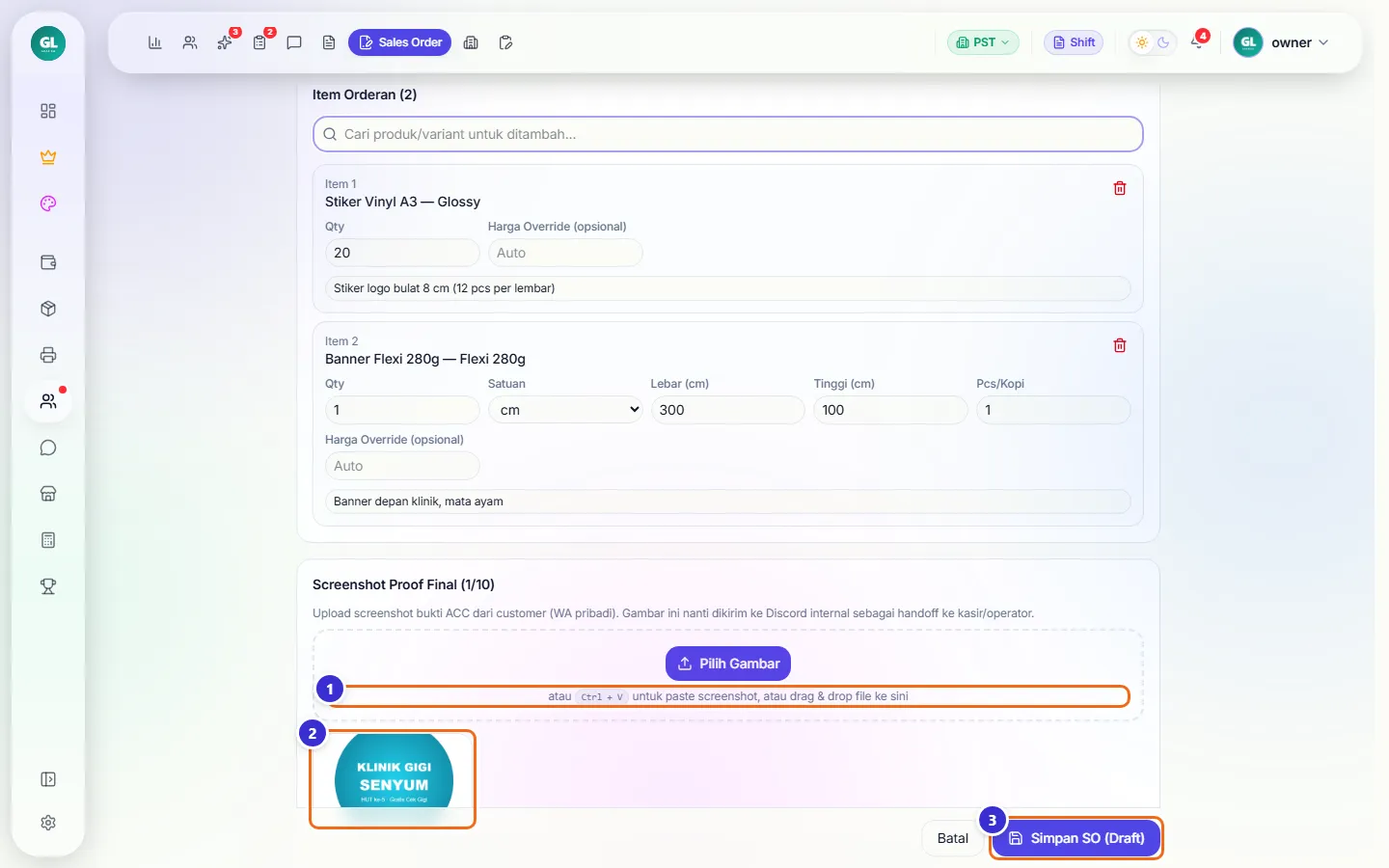Open the settings gear in sidebar
This screenshot has height=868, width=1389.
point(48,823)
